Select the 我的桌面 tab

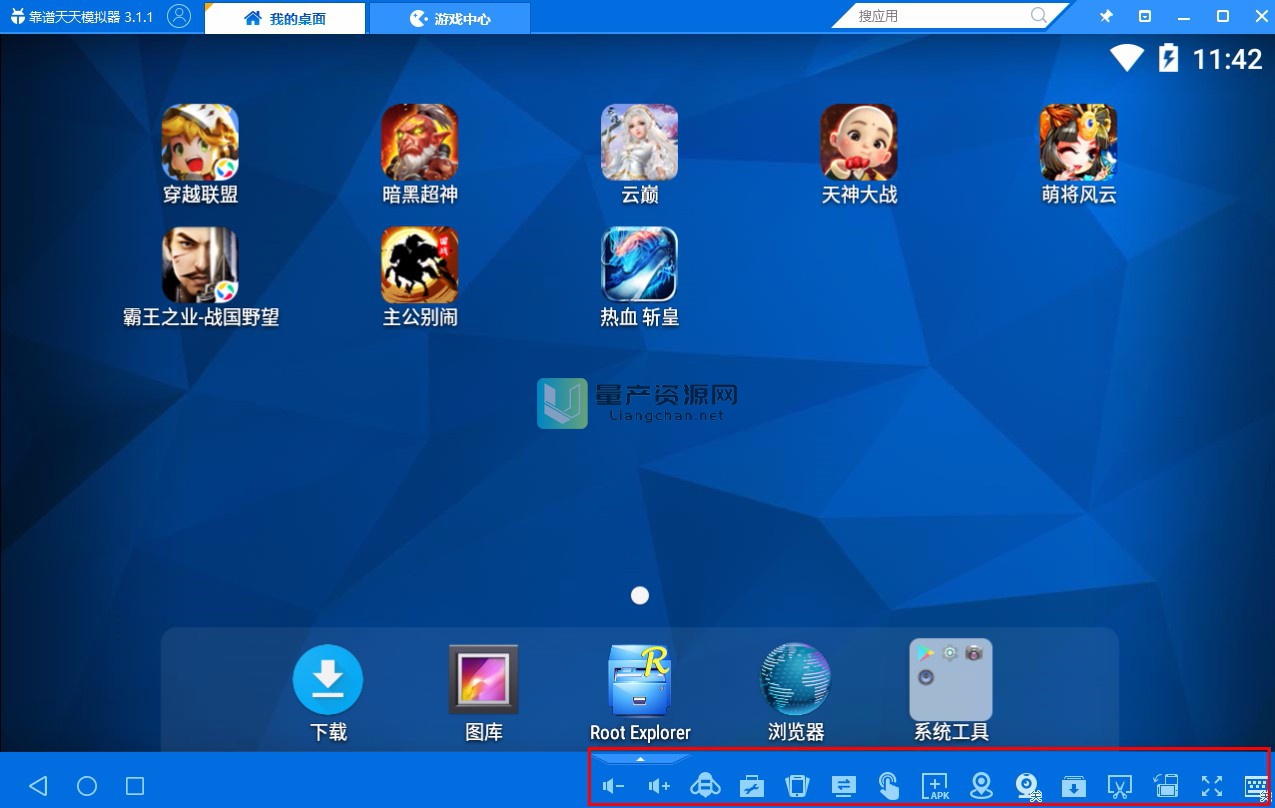tap(285, 18)
